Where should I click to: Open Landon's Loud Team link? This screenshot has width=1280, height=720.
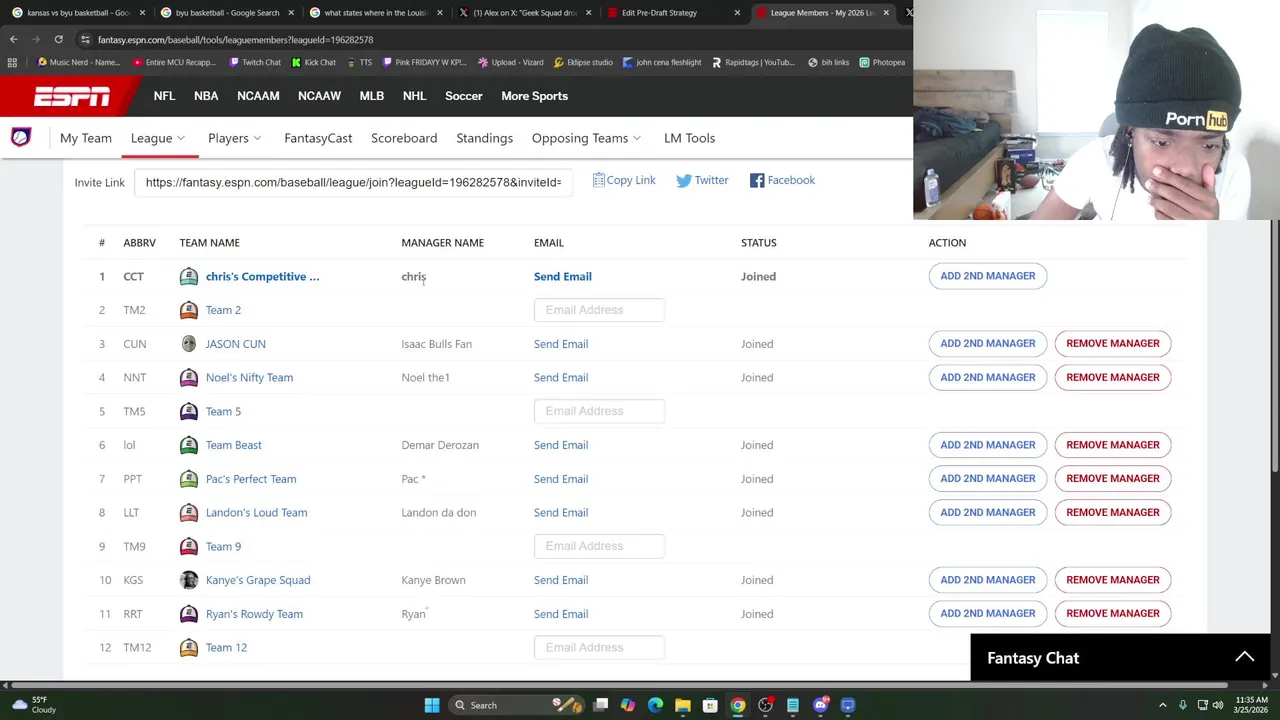pos(256,513)
